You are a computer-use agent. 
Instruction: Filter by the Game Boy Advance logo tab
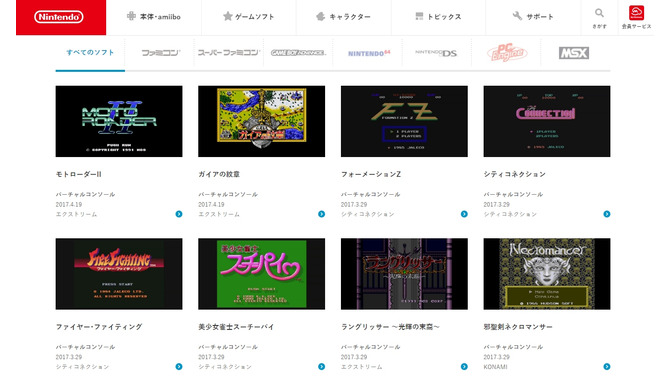[x=298, y=53]
